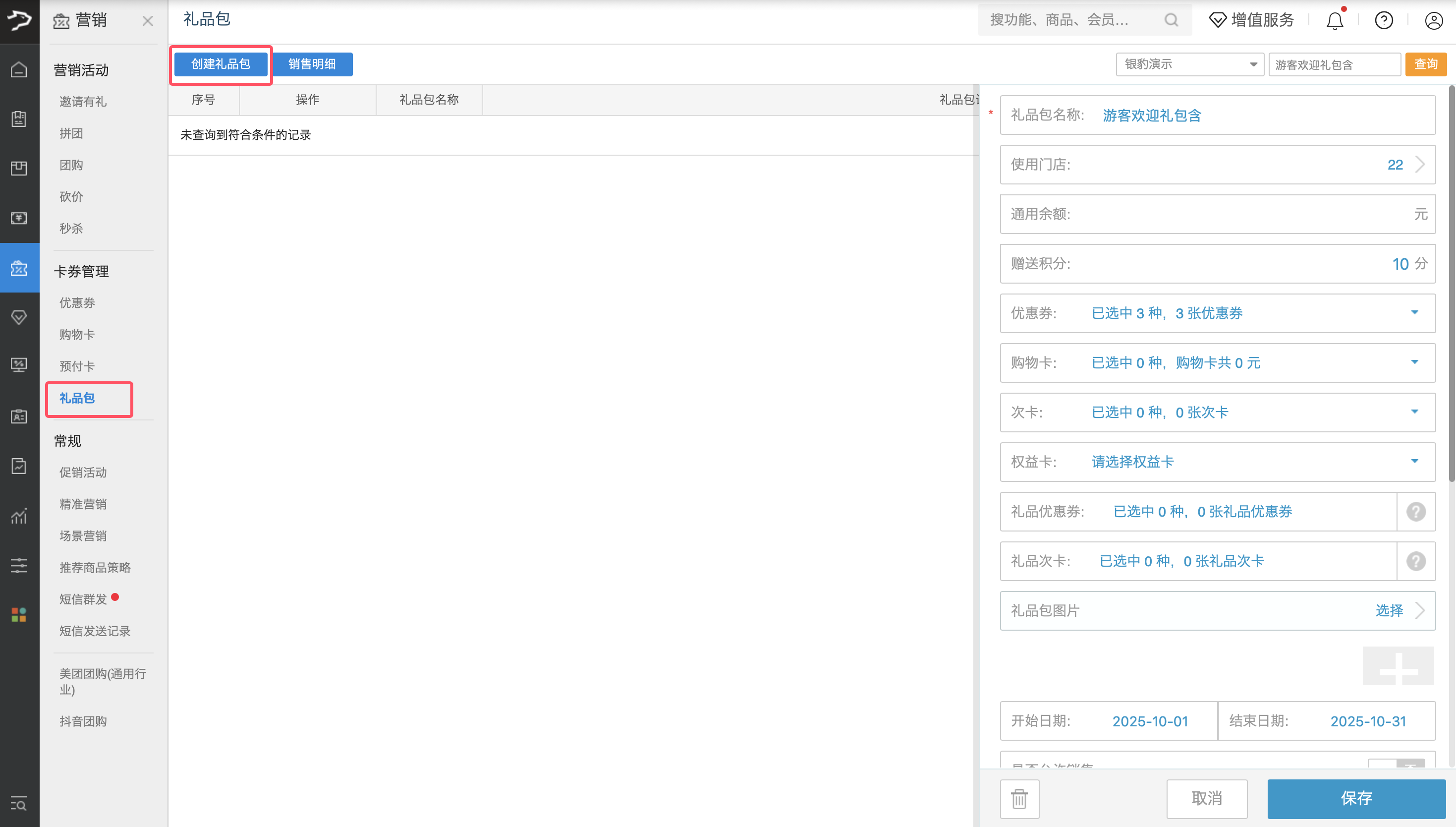Click the help icon beside 礼品优惠券 field
Viewport: 1456px width, 827px height.
pyautogui.click(x=1416, y=511)
